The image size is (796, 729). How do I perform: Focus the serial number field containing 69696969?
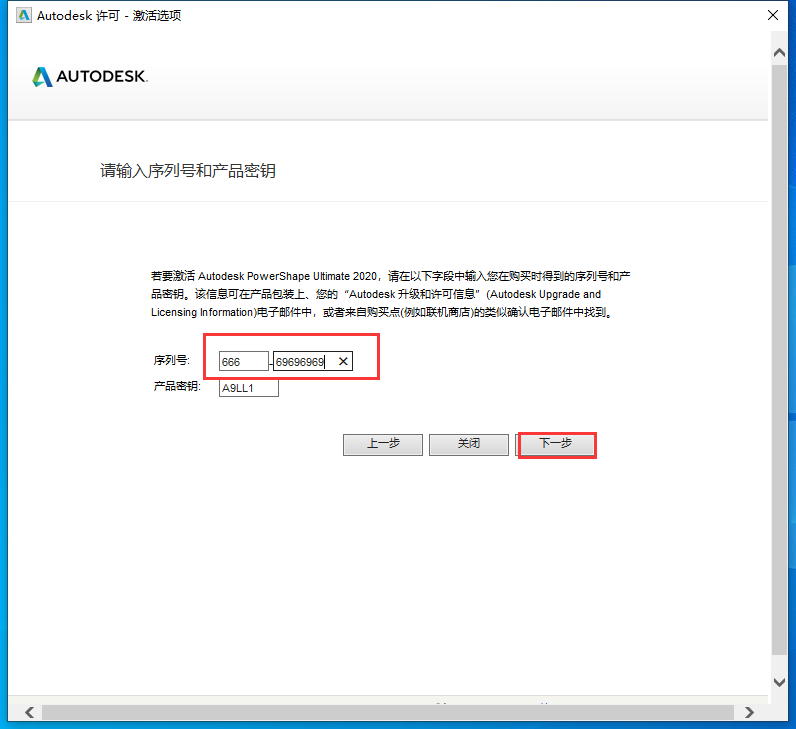(x=300, y=362)
